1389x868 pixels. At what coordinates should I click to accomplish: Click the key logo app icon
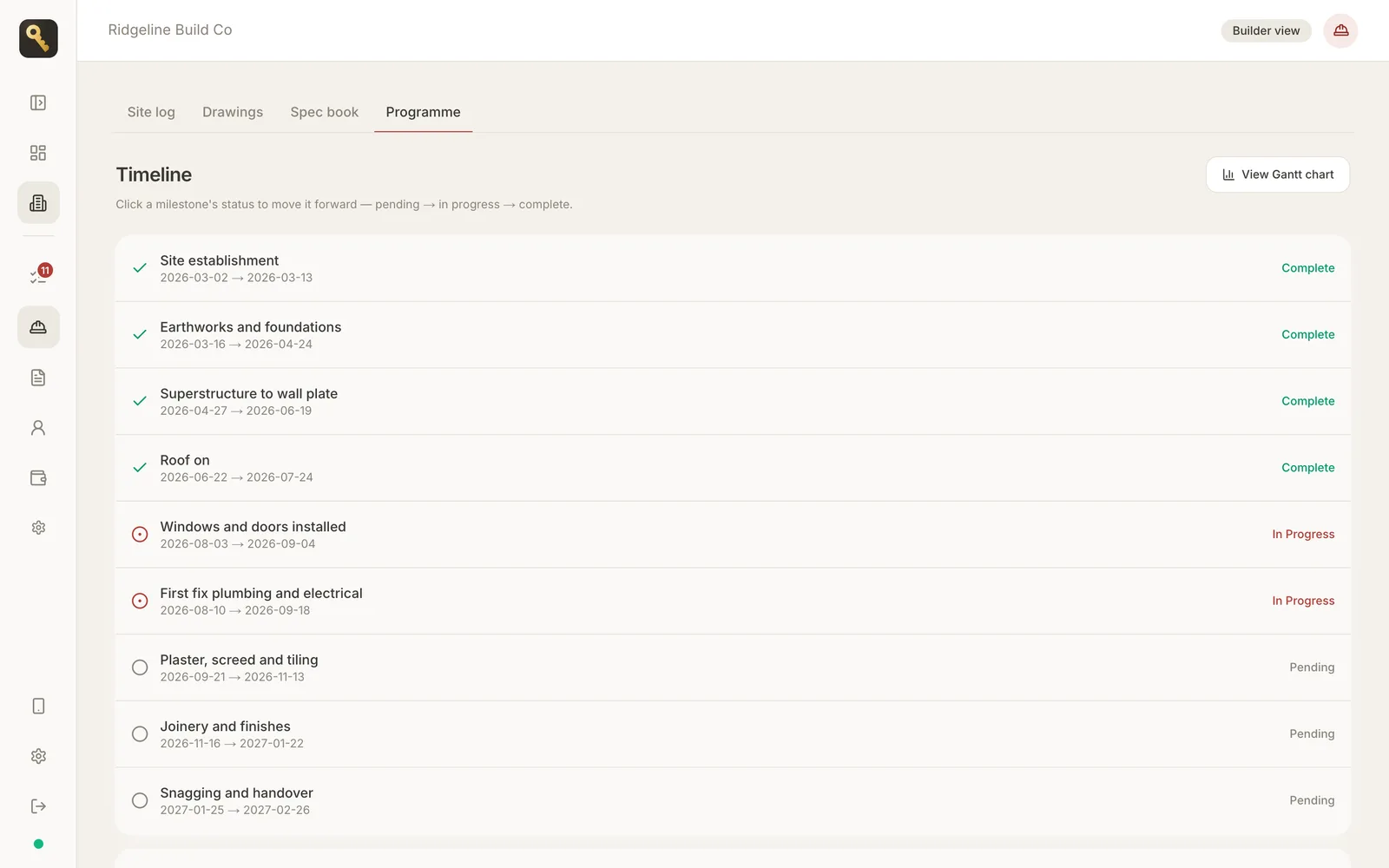[38, 38]
